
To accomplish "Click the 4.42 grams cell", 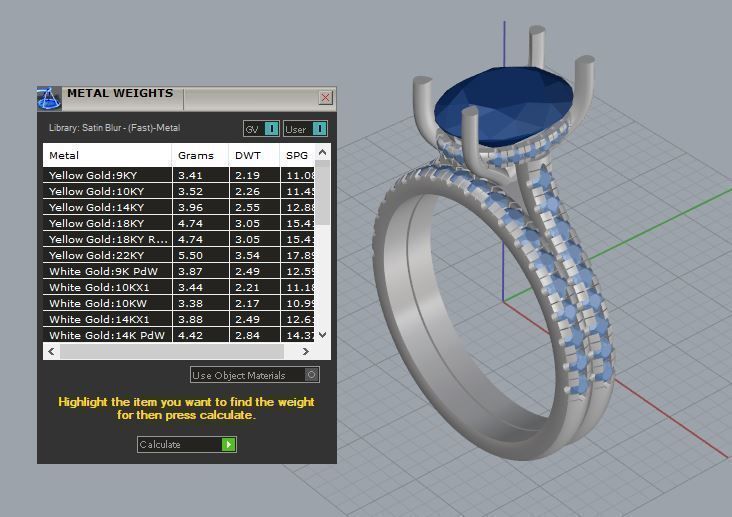I will (x=201, y=335).
